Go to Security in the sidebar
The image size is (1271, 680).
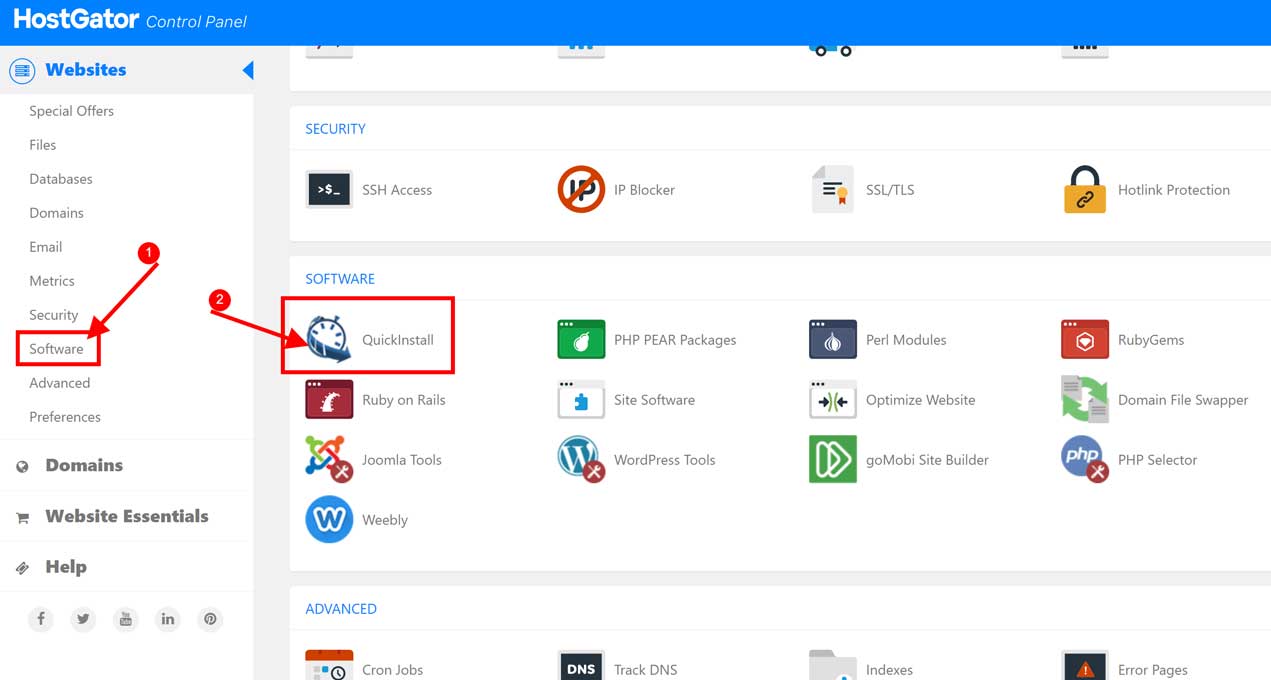(x=54, y=315)
